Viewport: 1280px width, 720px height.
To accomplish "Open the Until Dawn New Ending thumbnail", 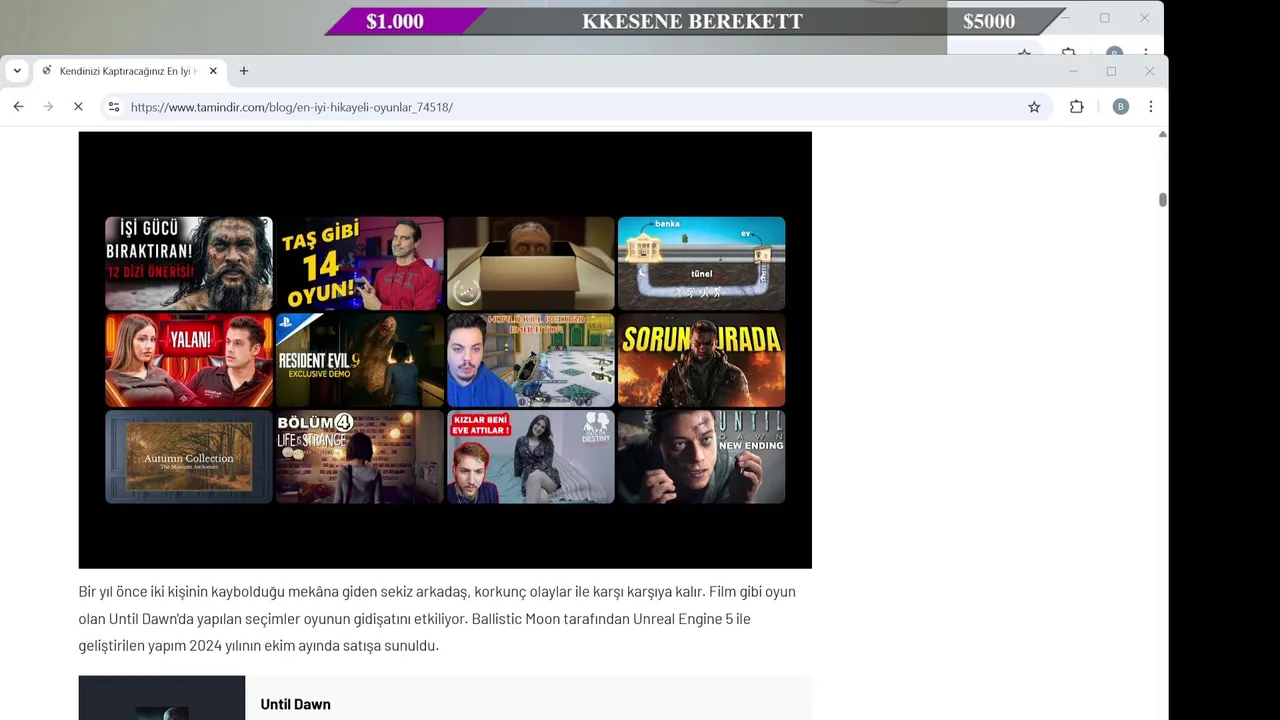I will (x=702, y=457).
